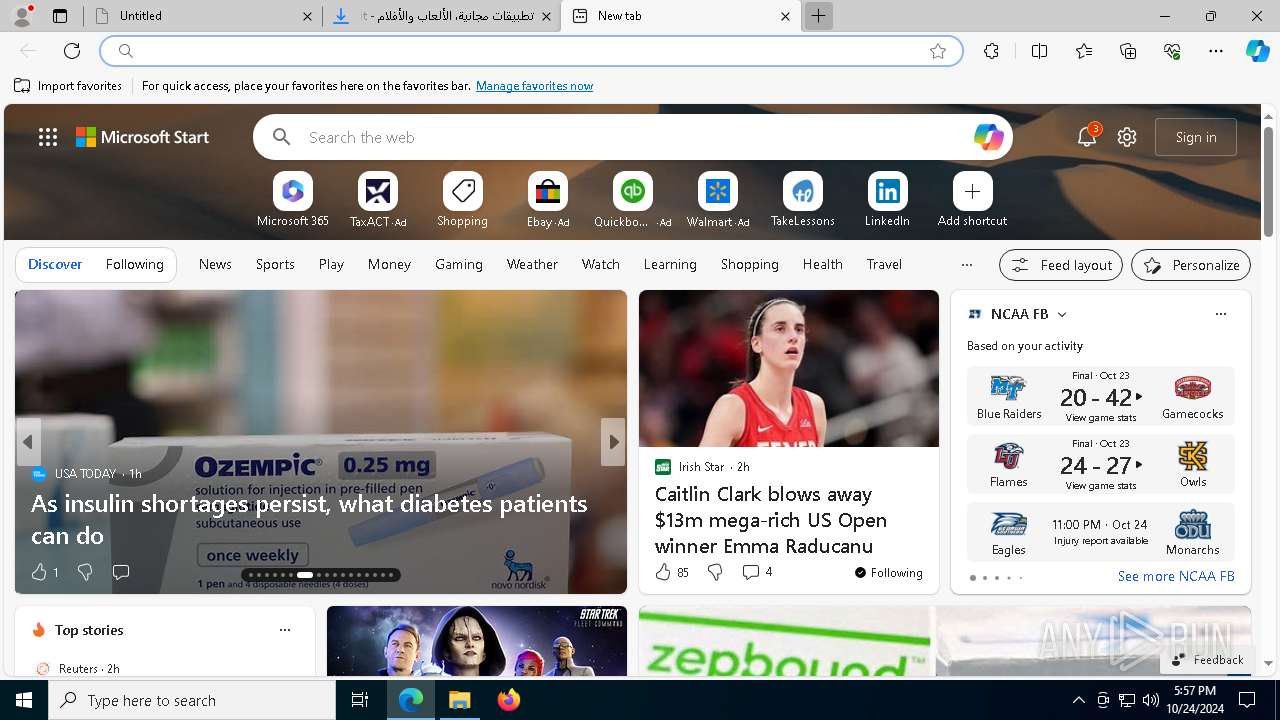The height and width of the screenshot is (720, 1280).
Task: Open the Extensions puzzle icon
Action: [x=991, y=51]
